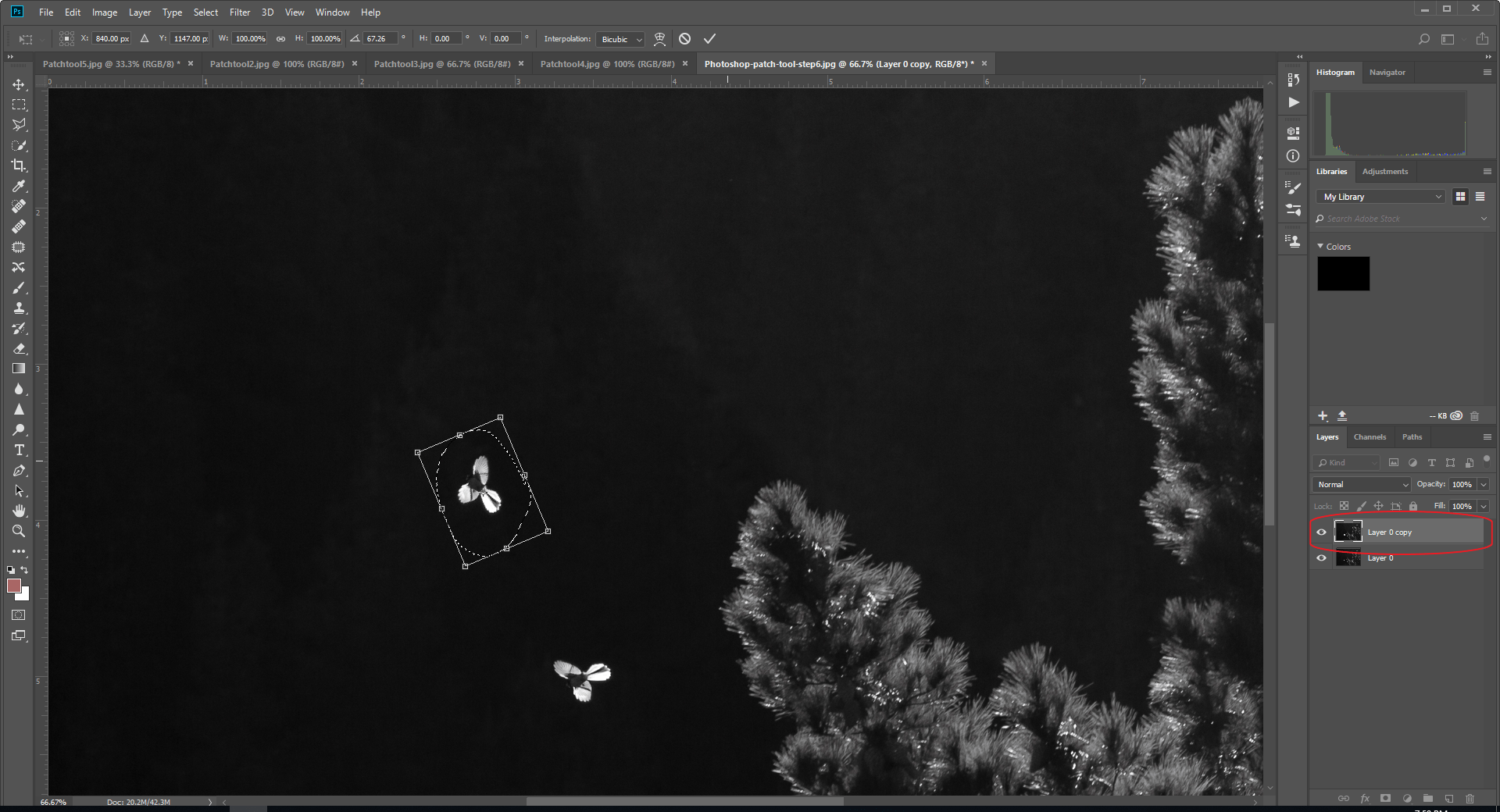Select the Horizontal Type tool
Viewport: 1500px width, 812px height.
click(x=19, y=451)
